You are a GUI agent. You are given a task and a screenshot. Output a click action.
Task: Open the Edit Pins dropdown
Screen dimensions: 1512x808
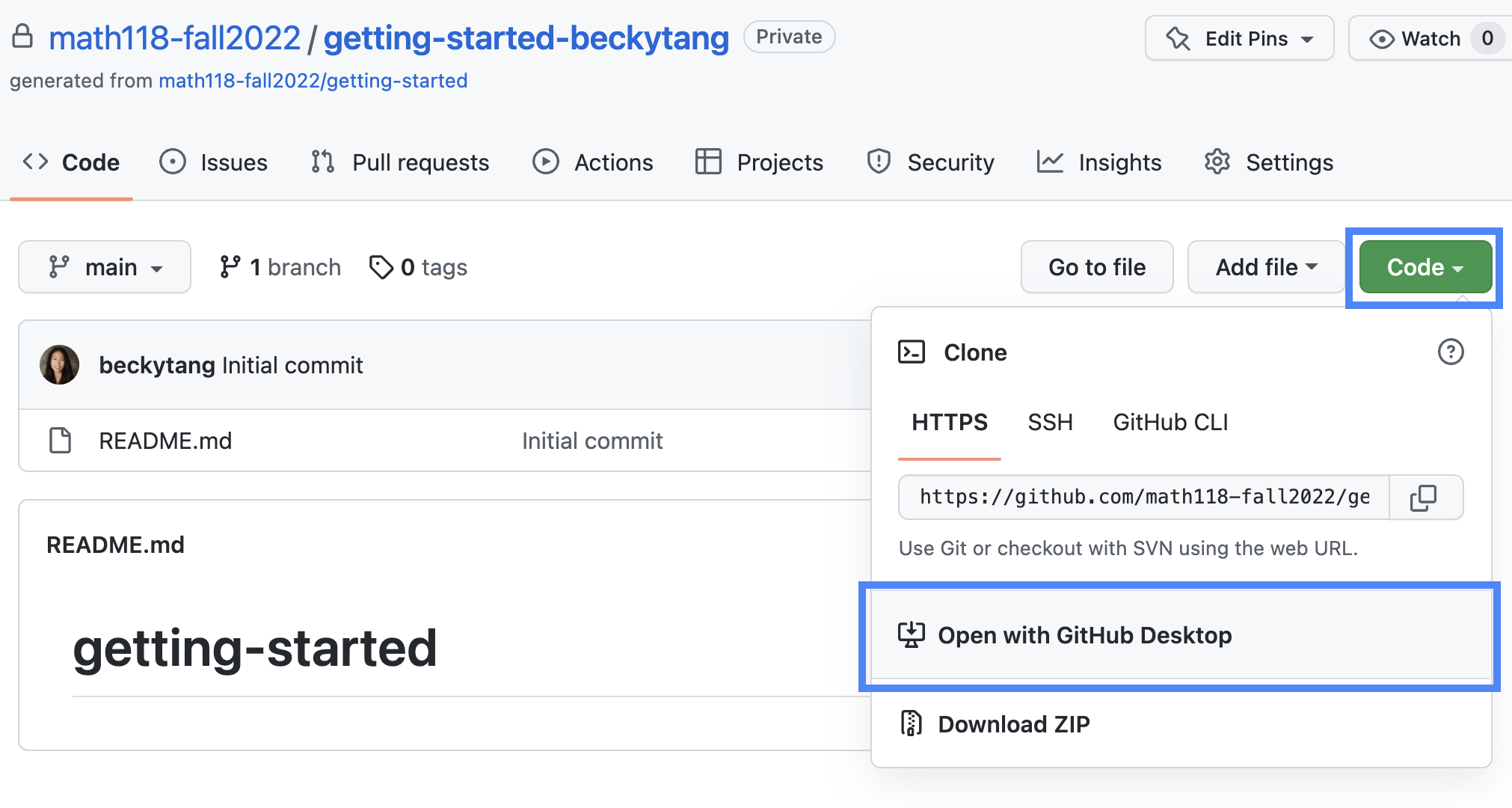[x=1239, y=38]
